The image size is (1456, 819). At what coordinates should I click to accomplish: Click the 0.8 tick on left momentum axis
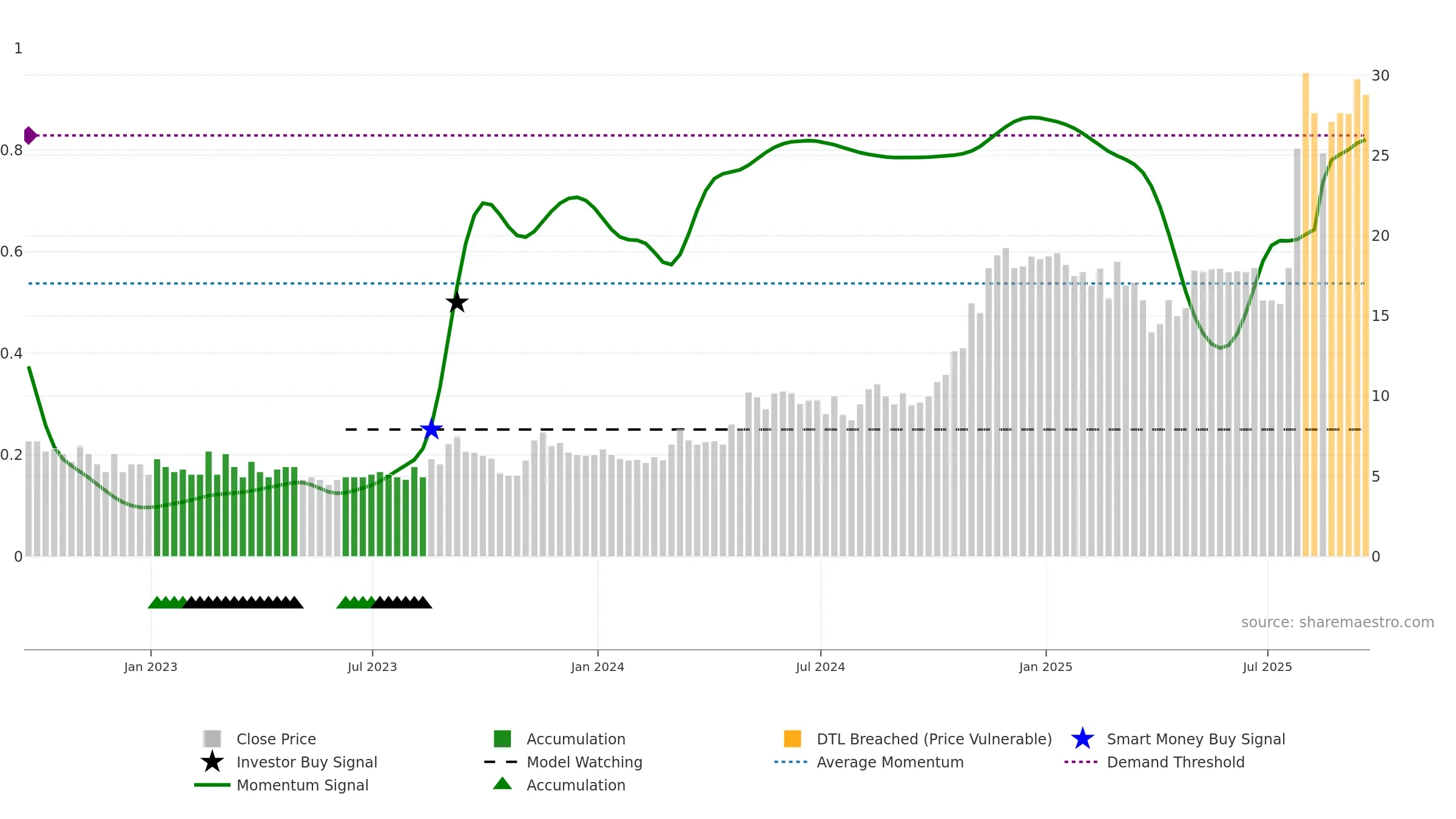coord(12,150)
